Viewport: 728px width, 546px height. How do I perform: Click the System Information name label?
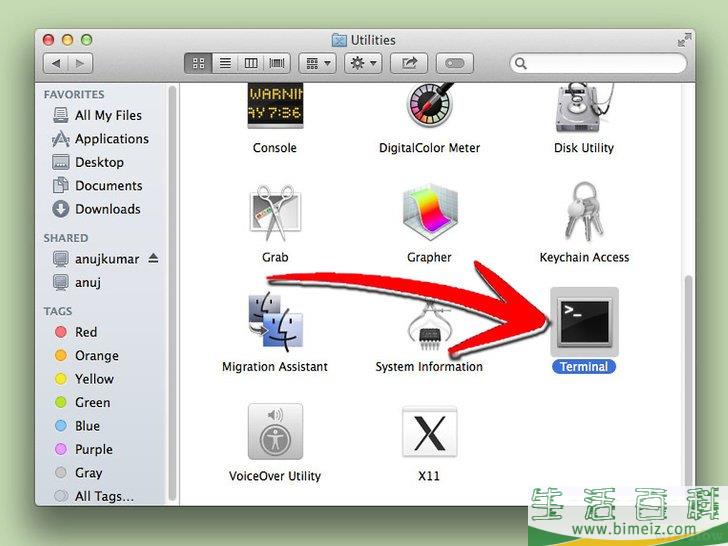coord(429,366)
